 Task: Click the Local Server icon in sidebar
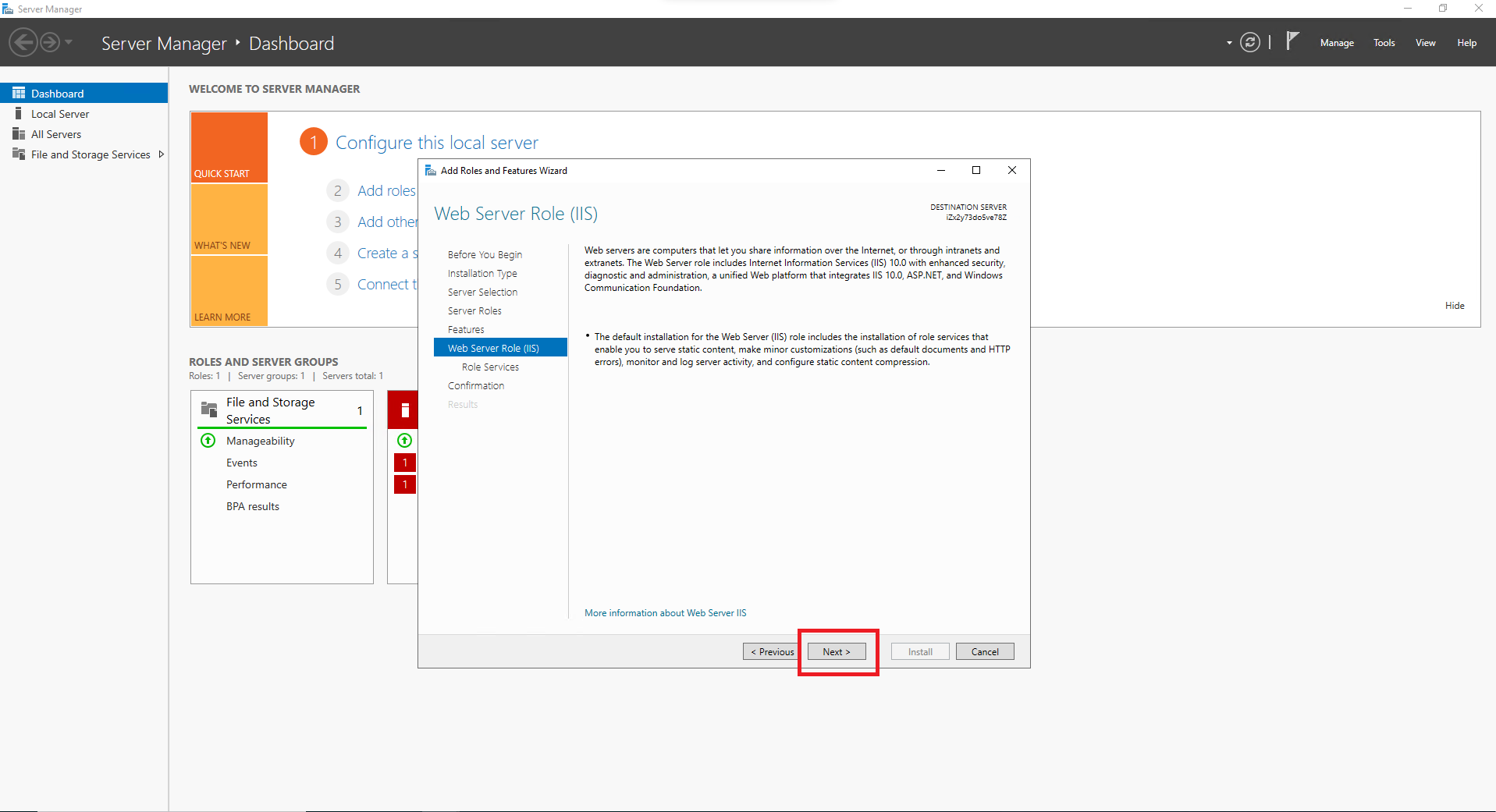[18, 113]
